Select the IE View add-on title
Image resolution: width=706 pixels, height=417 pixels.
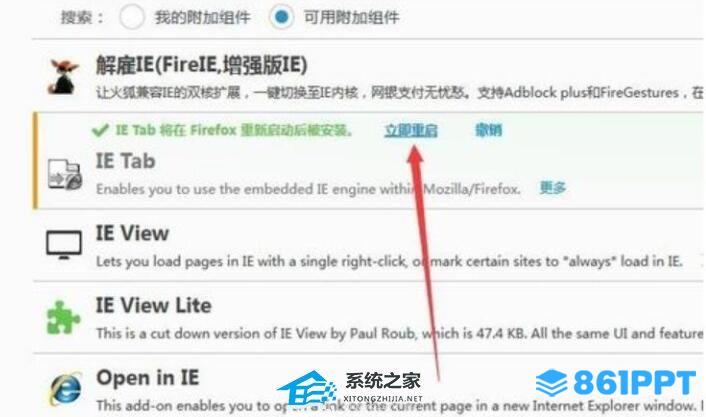[x=132, y=233]
